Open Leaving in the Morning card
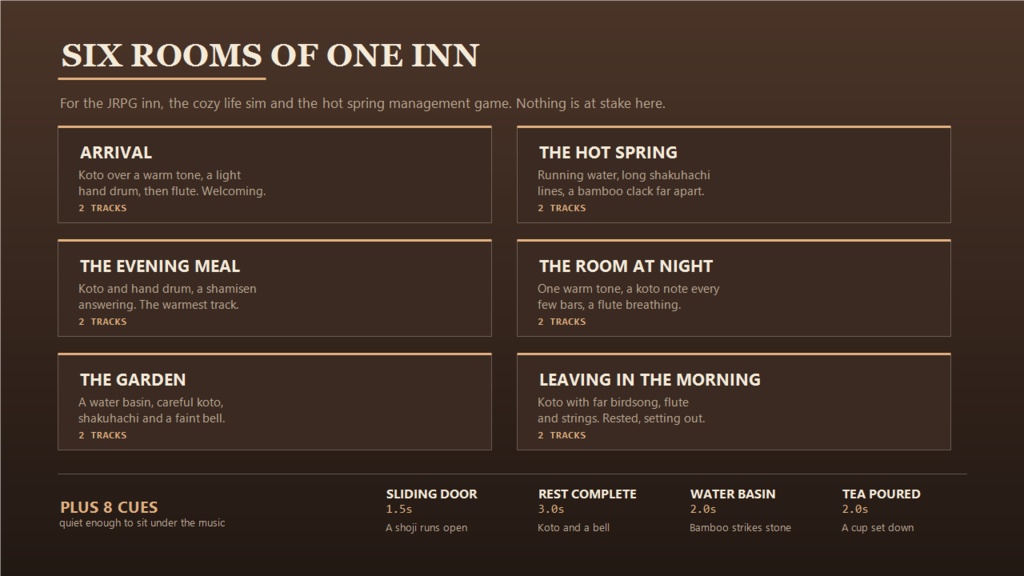Viewport: 1024px width, 576px height. coord(733,402)
